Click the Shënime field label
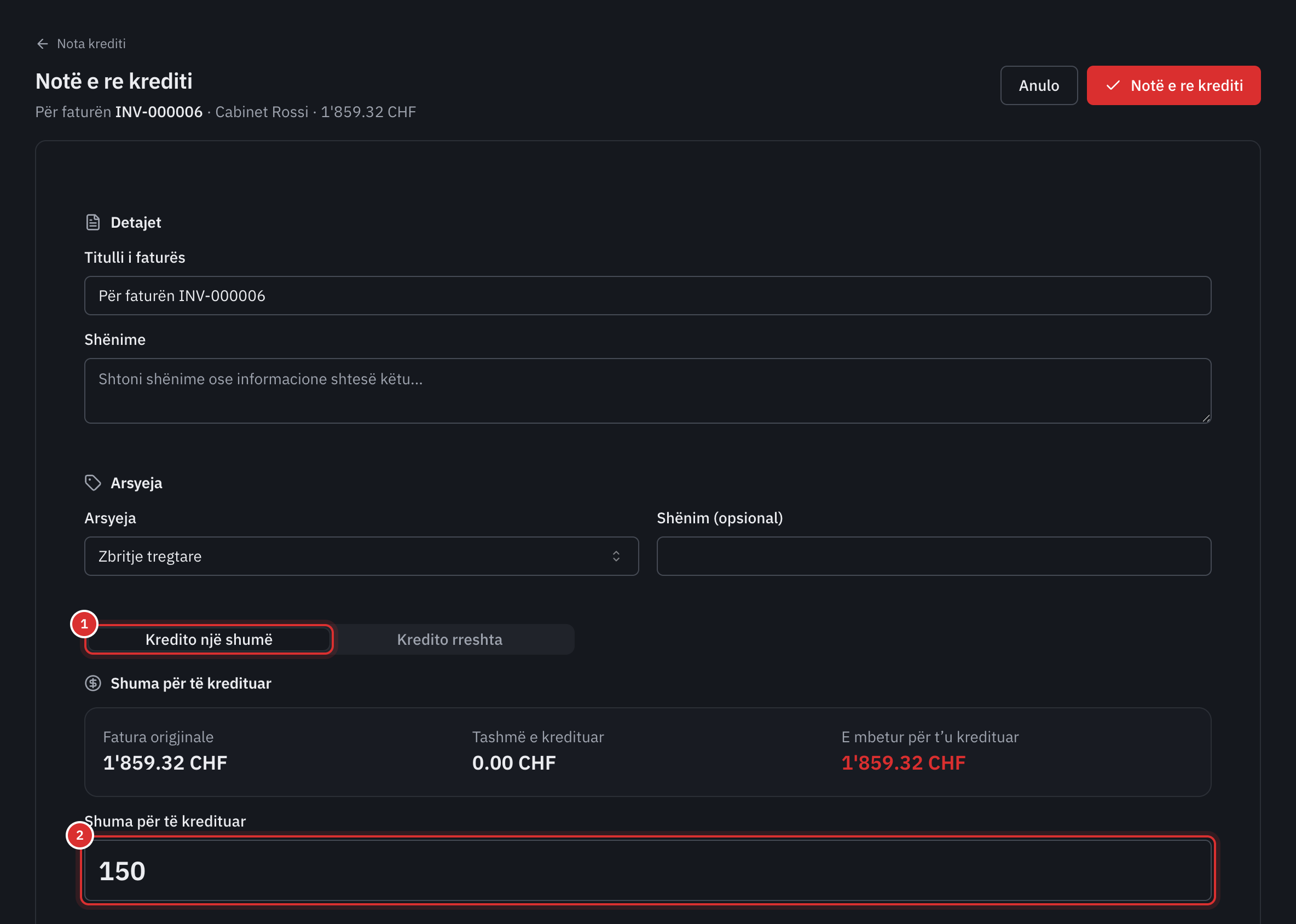Screen dimensions: 1296x924 pos(115,340)
